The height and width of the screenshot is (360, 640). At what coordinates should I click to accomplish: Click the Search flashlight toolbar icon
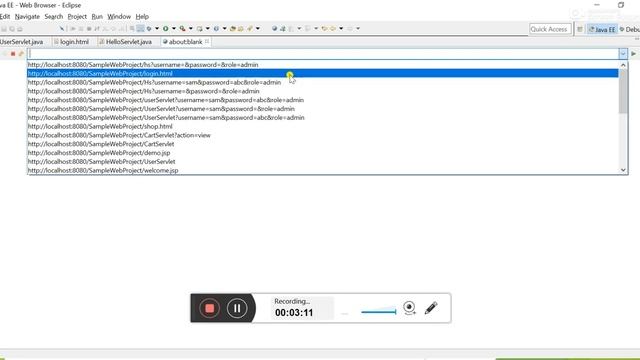(x=250, y=29)
